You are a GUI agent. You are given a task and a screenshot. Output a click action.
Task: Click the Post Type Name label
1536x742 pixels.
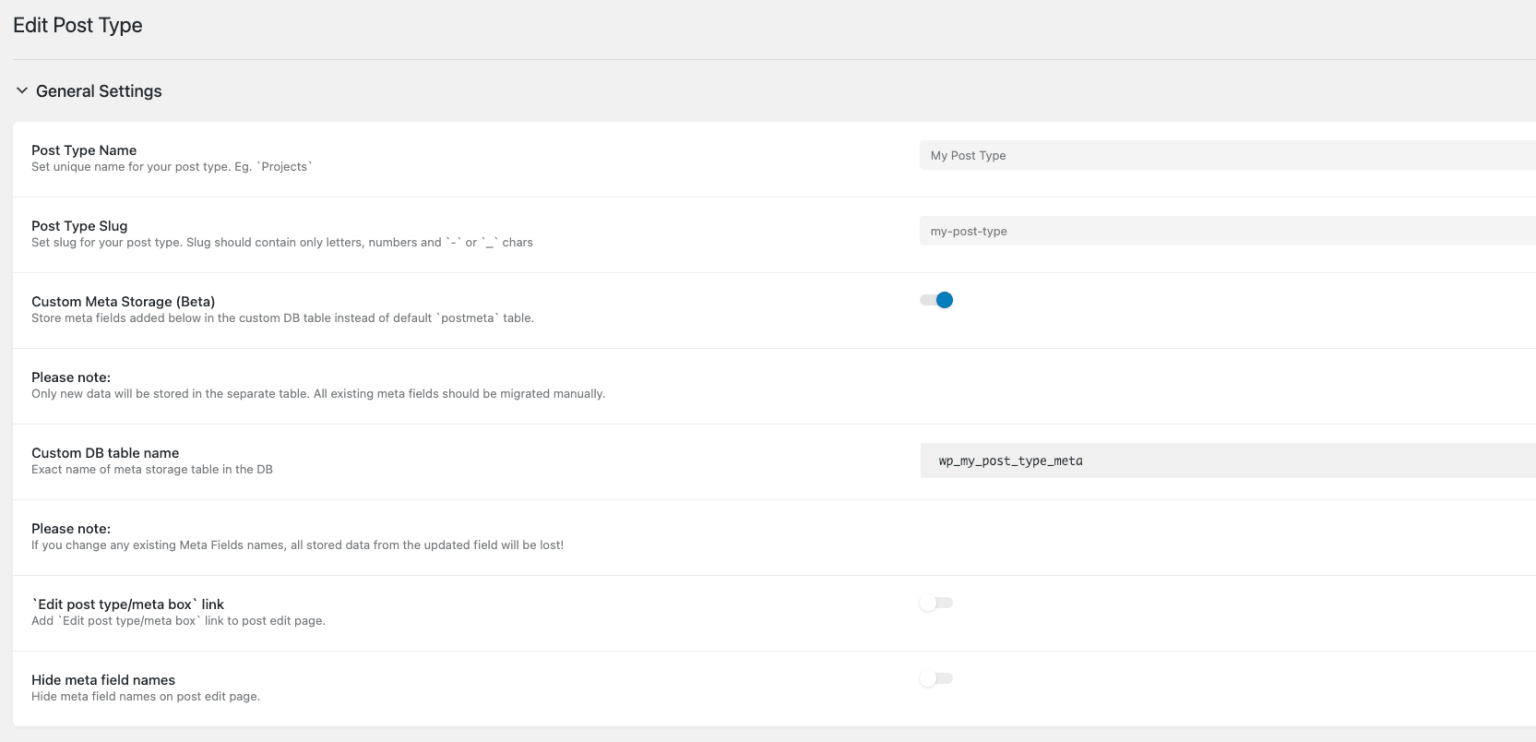pos(84,150)
